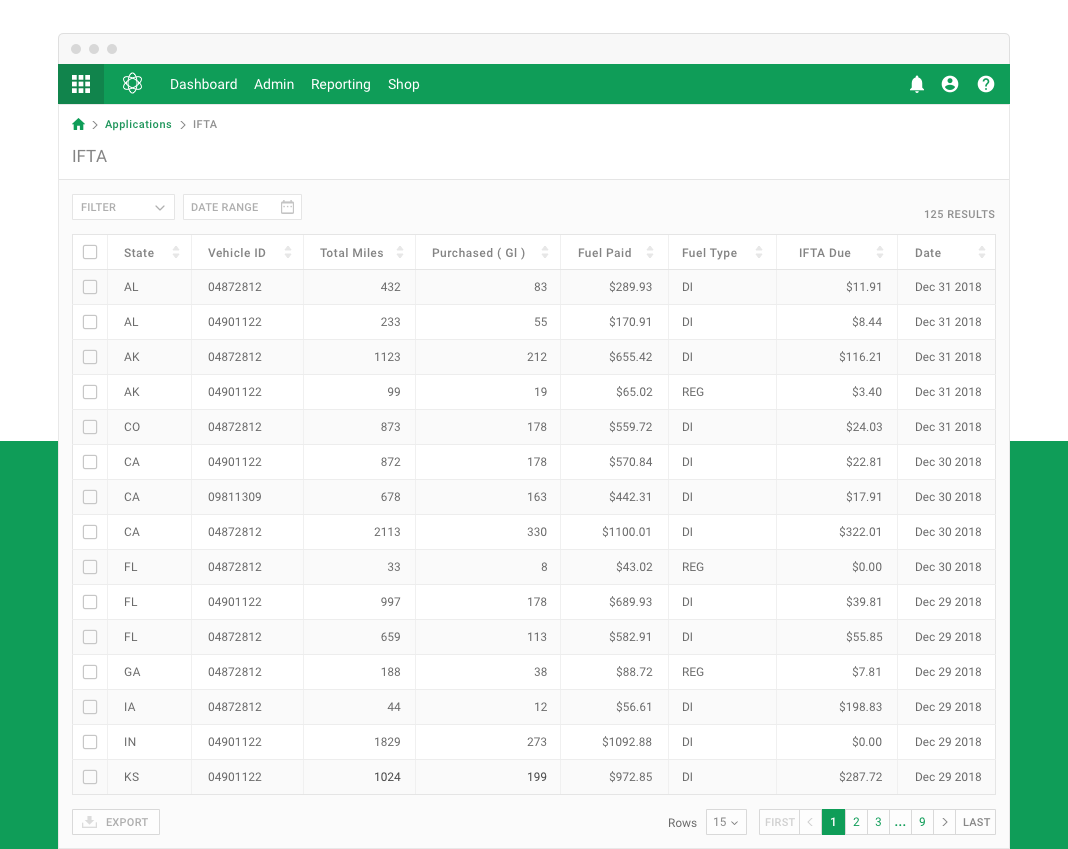Jump to page 9 in pagination
1068x849 pixels.
922,822
